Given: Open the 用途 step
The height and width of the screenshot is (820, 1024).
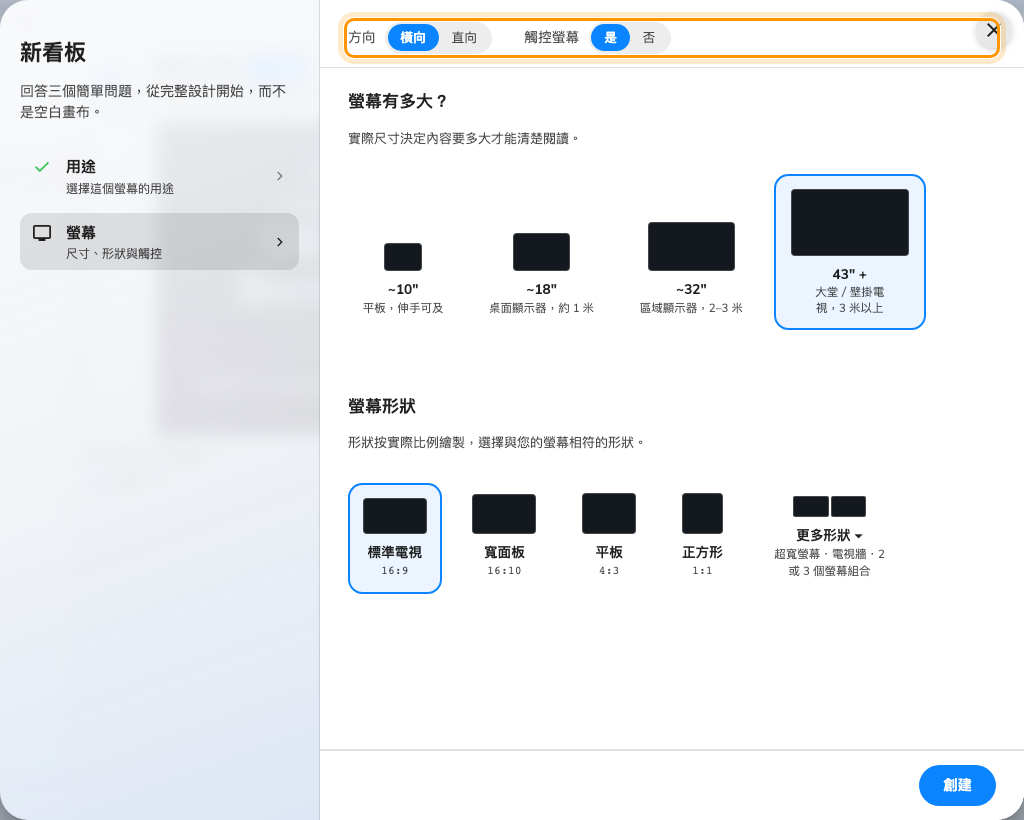Looking at the screenshot, I should tap(159, 176).
